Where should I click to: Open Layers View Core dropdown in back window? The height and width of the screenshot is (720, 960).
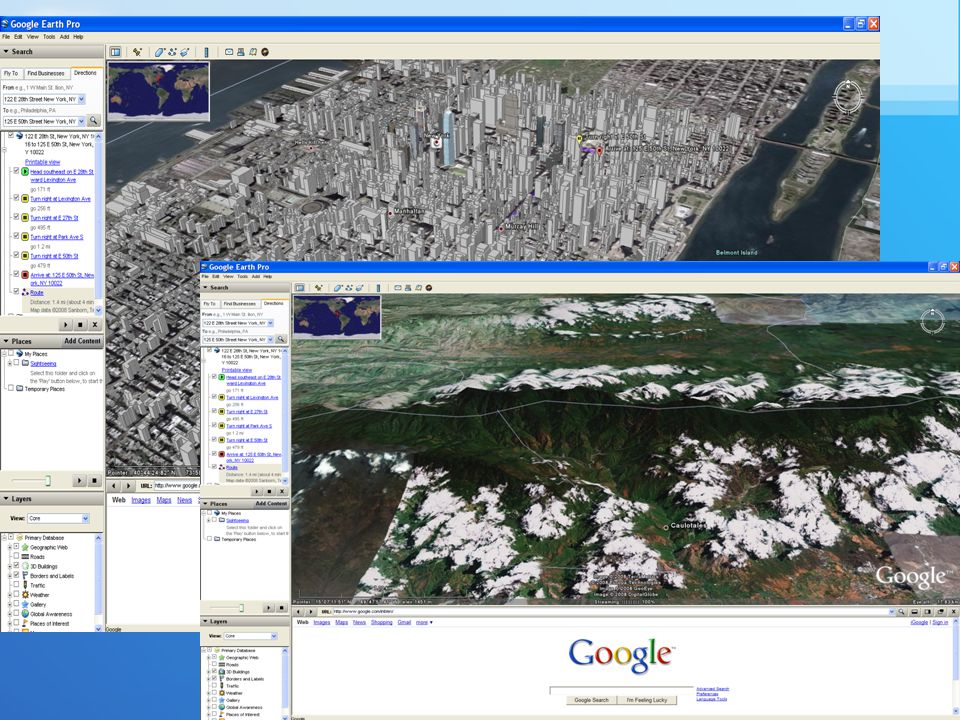click(85, 519)
